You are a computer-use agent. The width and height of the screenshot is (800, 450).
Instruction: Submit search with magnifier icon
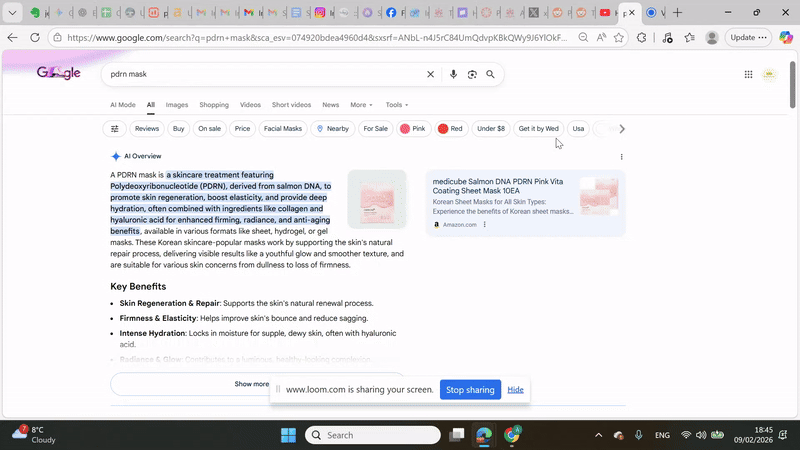pyautogui.click(x=490, y=74)
